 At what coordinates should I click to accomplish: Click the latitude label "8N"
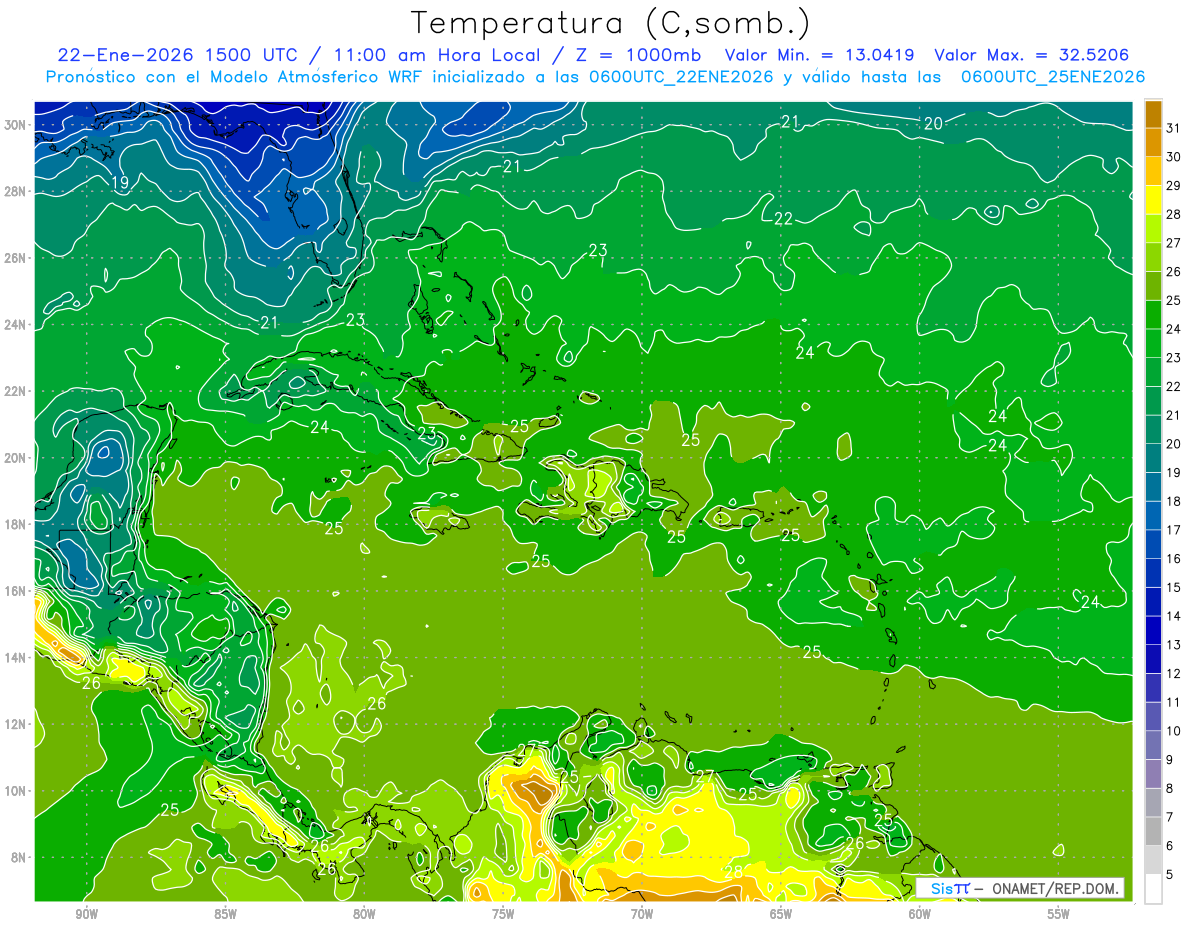pyautogui.click(x=19, y=858)
